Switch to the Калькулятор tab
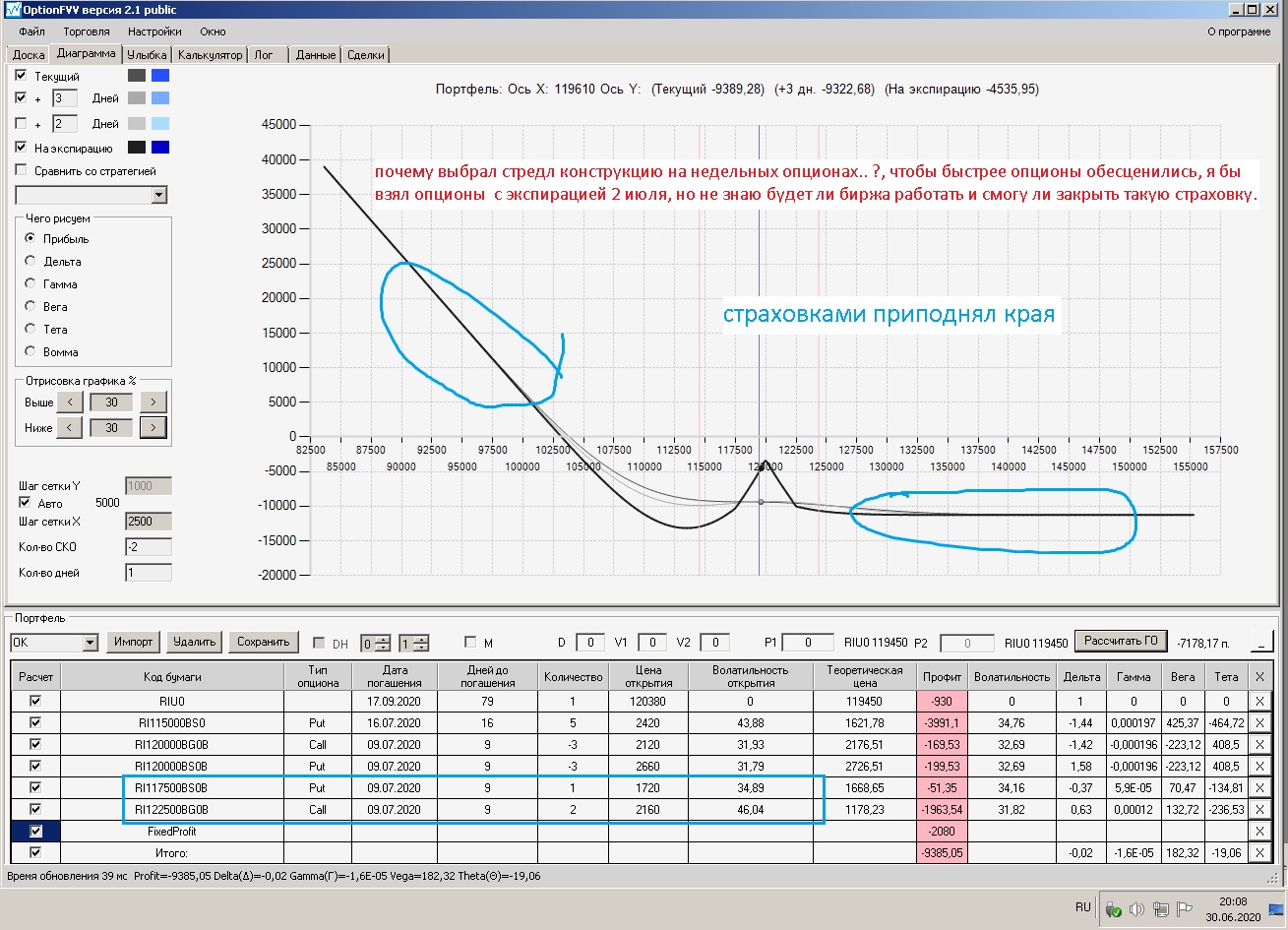The height and width of the screenshot is (930, 1288). pyautogui.click(x=211, y=55)
